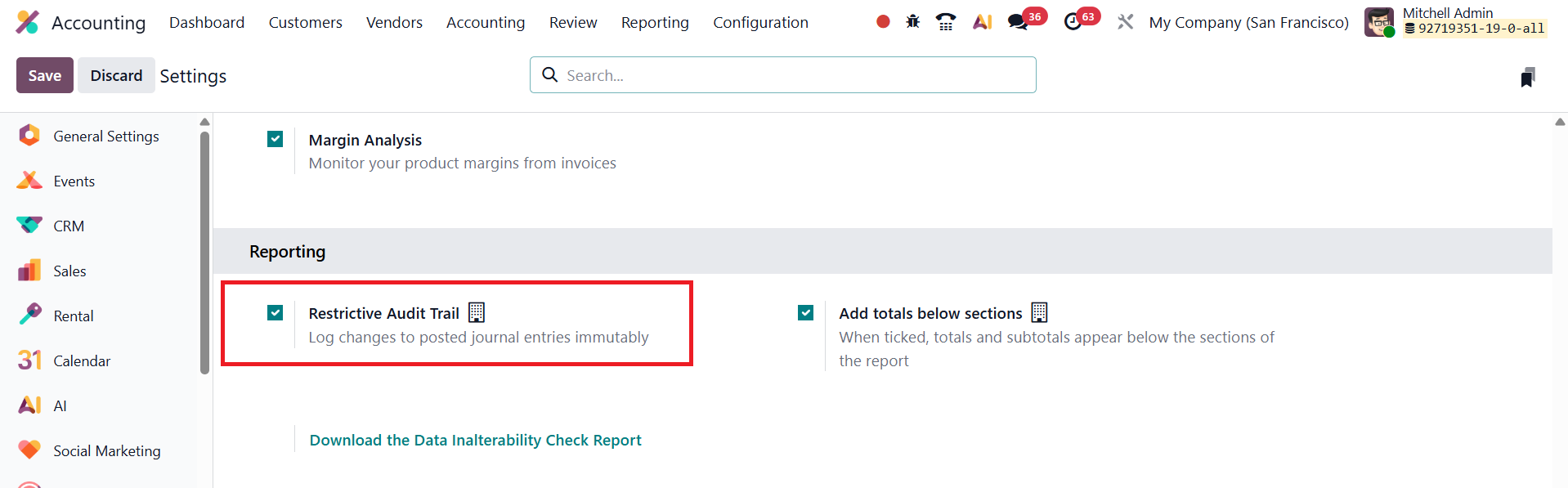This screenshot has width=1568, height=488.
Task: Expand the My Company (San Francisco) switcher
Action: tap(1248, 23)
